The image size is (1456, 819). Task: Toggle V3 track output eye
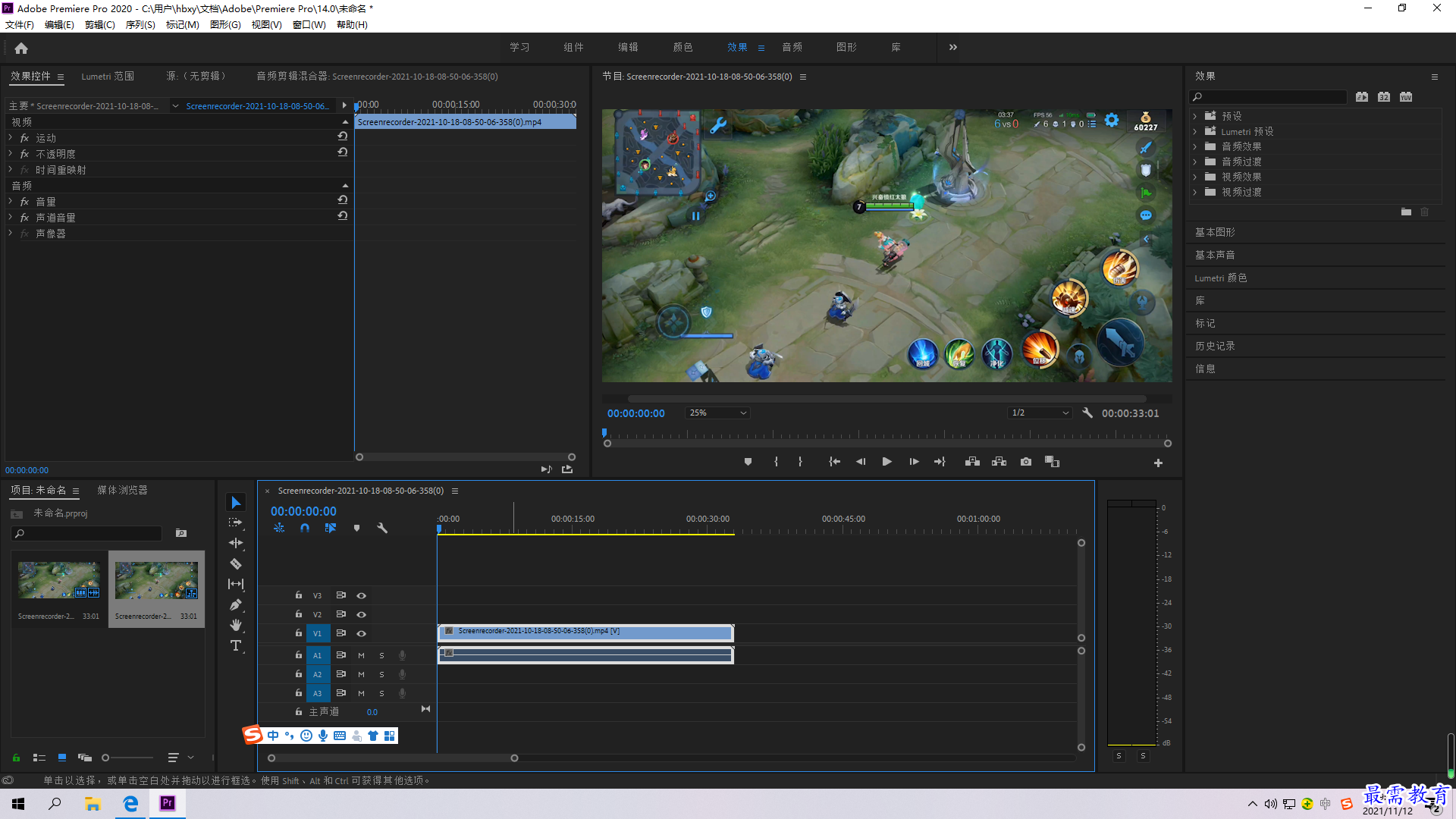pos(362,595)
